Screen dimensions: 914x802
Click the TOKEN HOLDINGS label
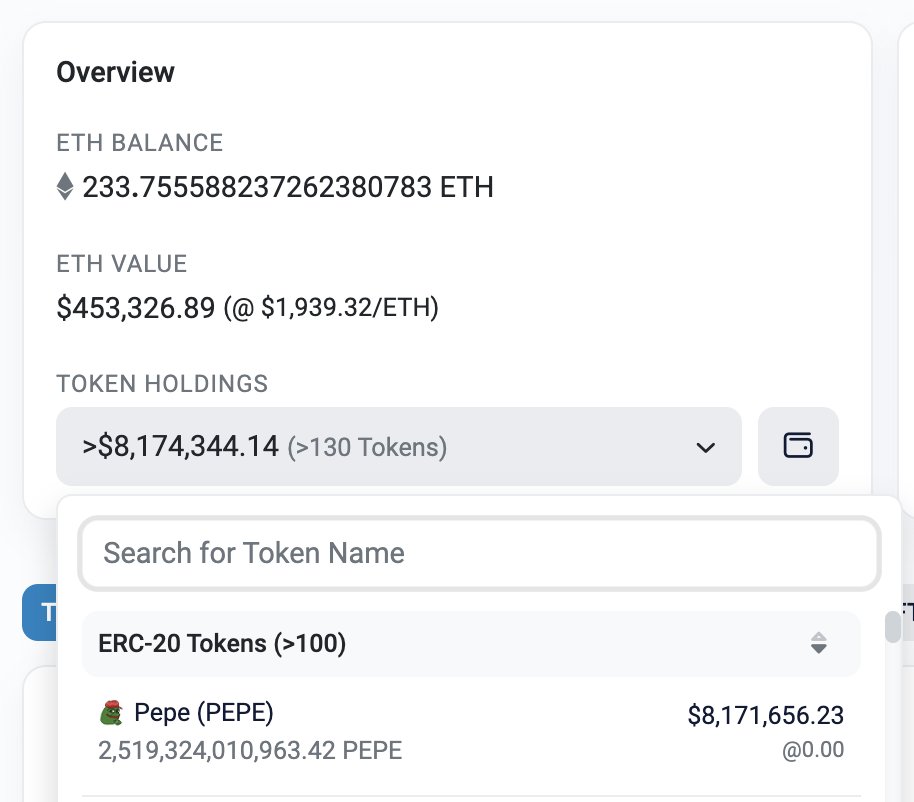click(x=162, y=383)
